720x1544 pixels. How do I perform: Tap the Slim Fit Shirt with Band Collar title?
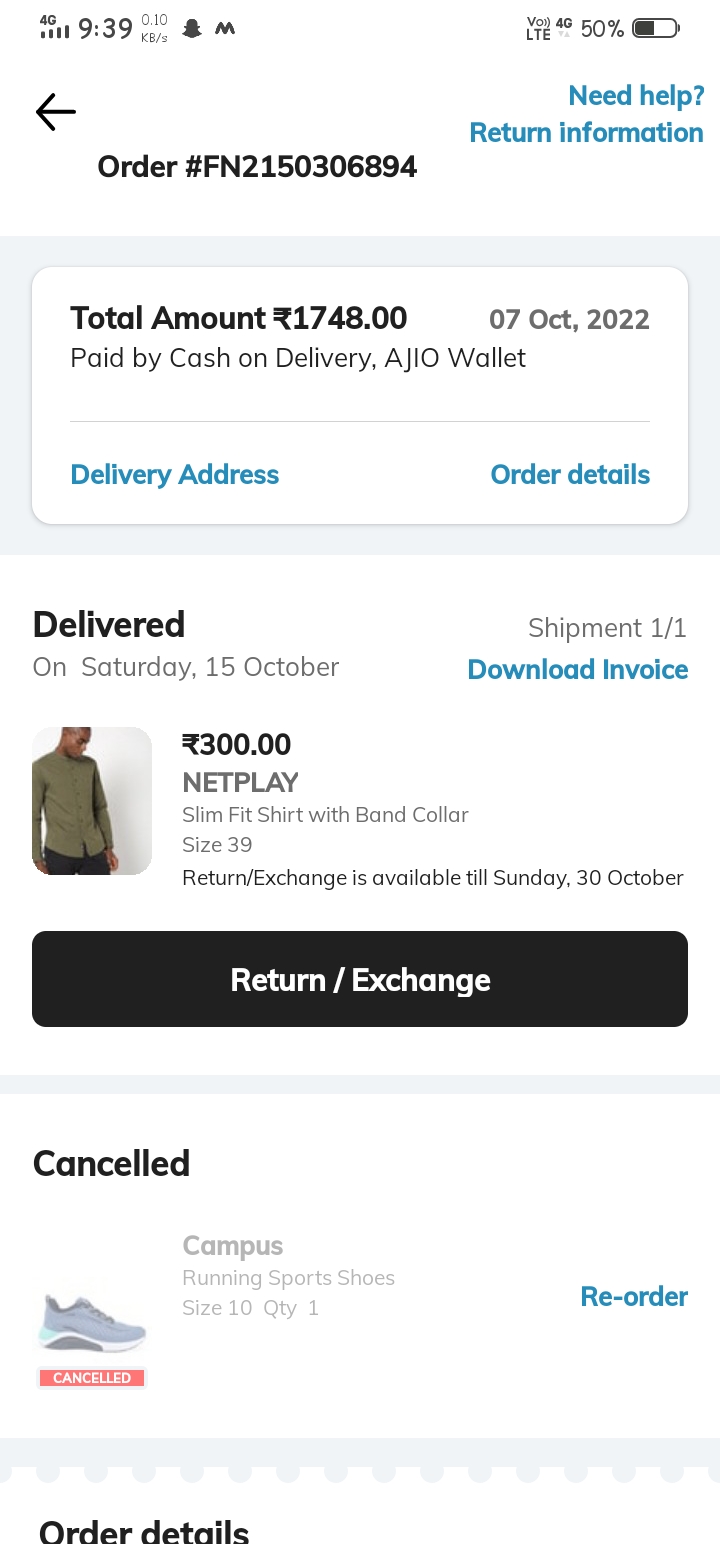click(x=325, y=815)
